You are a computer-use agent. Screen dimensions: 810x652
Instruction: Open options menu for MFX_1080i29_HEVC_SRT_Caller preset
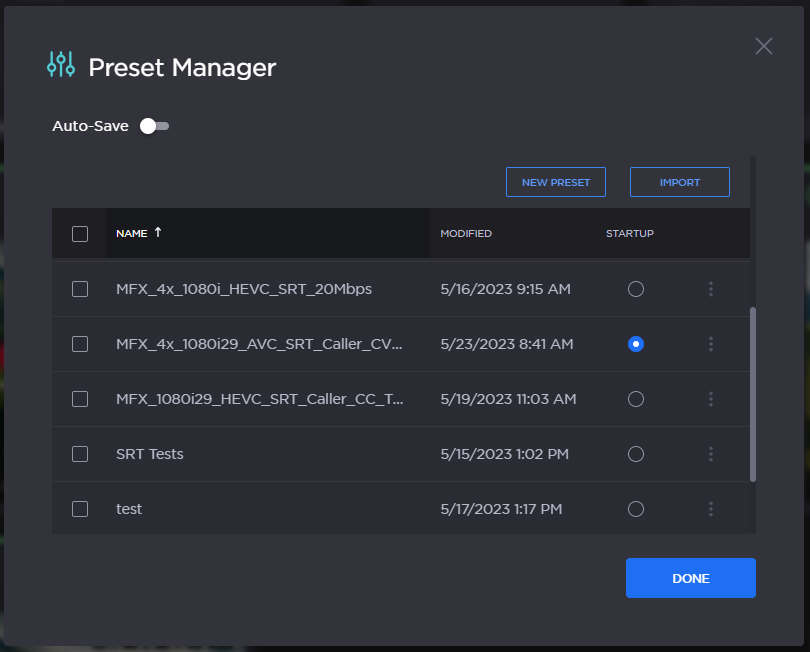[711, 398]
